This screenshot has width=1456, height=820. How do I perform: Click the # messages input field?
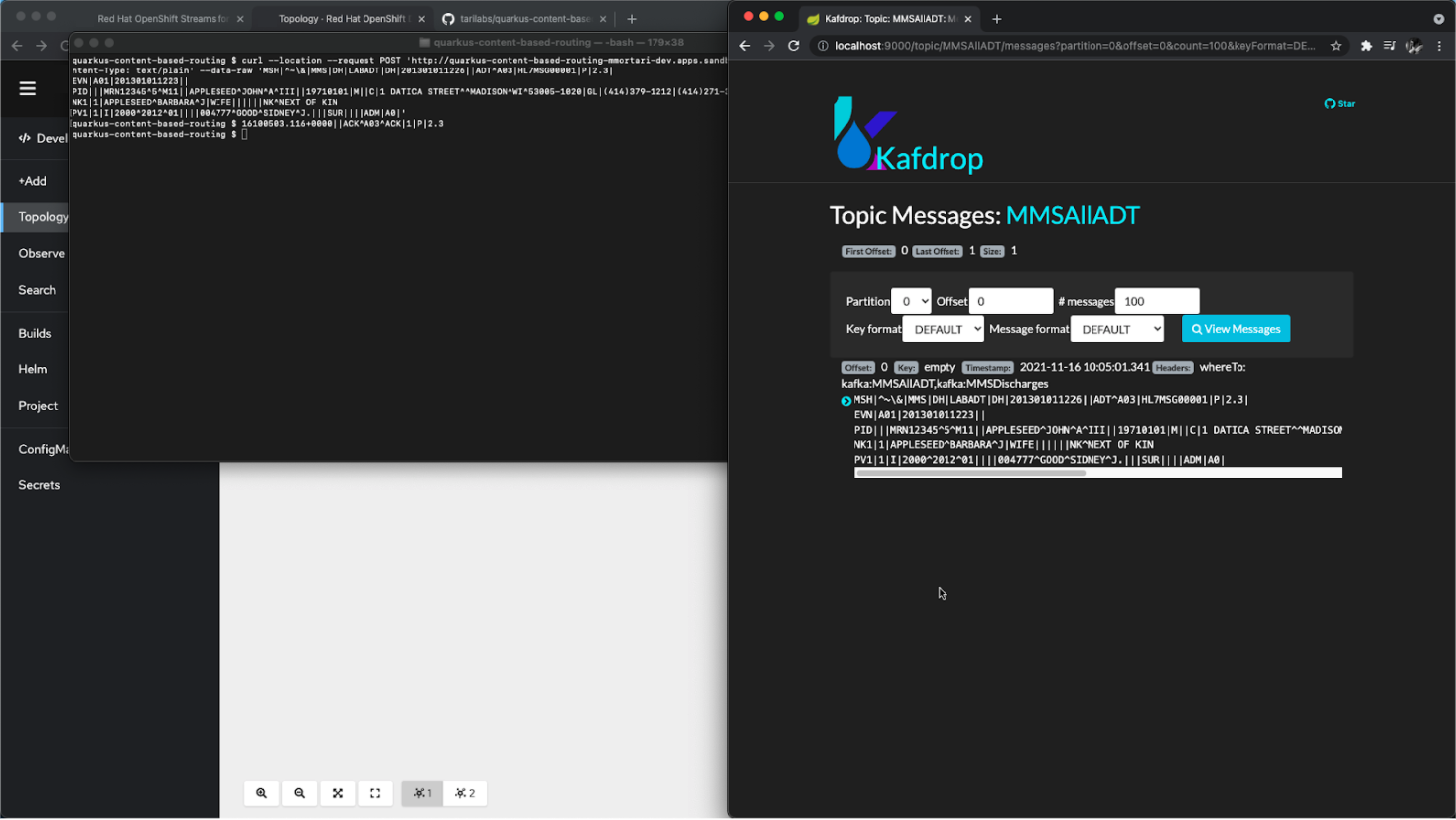(x=1156, y=300)
